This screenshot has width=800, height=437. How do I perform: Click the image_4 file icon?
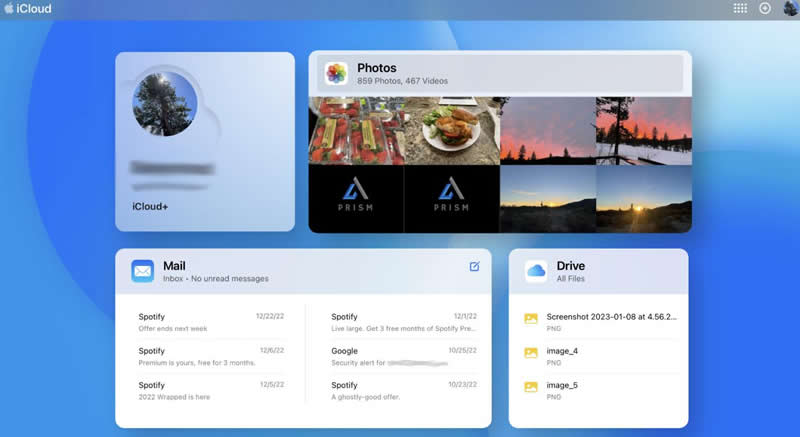(531, 353)
